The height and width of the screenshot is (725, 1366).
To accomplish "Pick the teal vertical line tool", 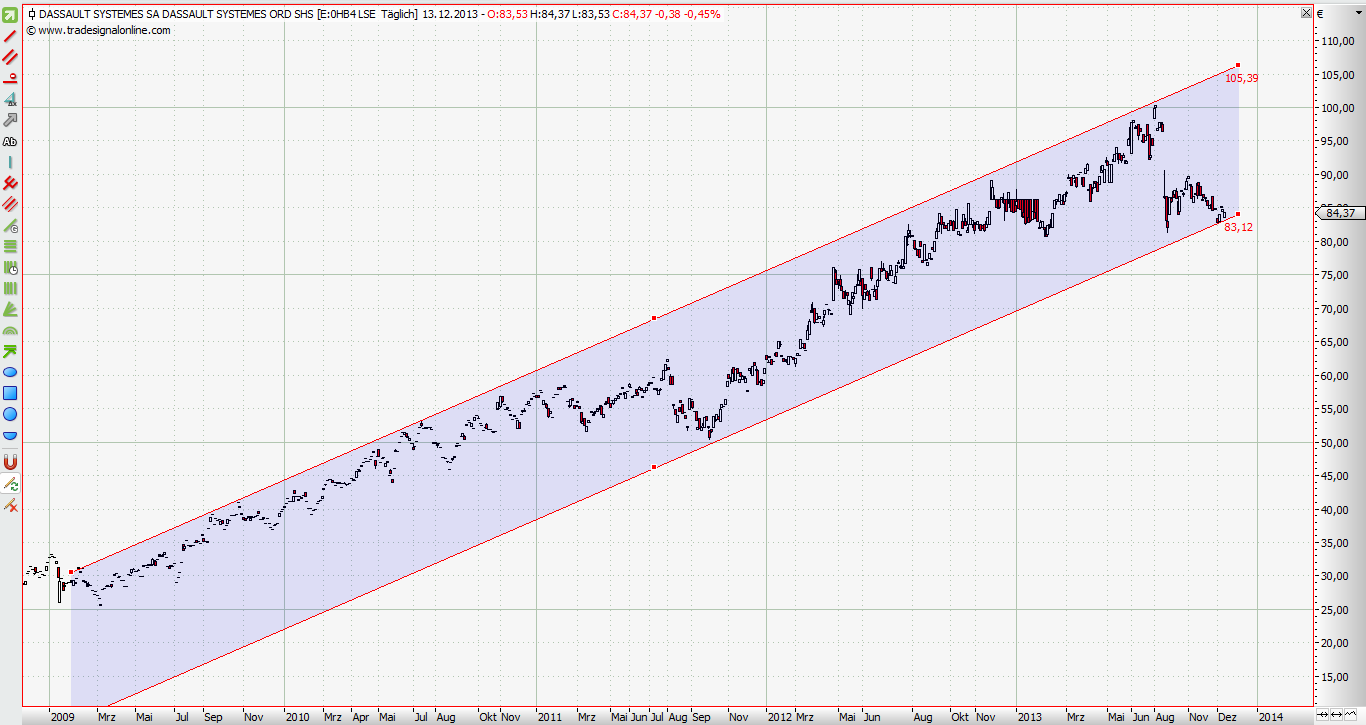I will click(x=10, y=162).
